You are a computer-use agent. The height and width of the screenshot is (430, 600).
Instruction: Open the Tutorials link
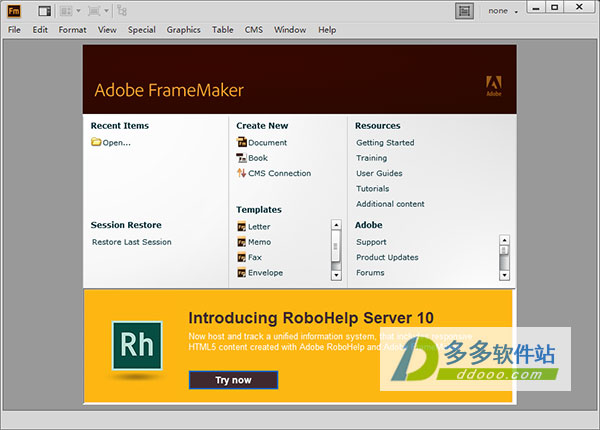[x=373, y=189]
